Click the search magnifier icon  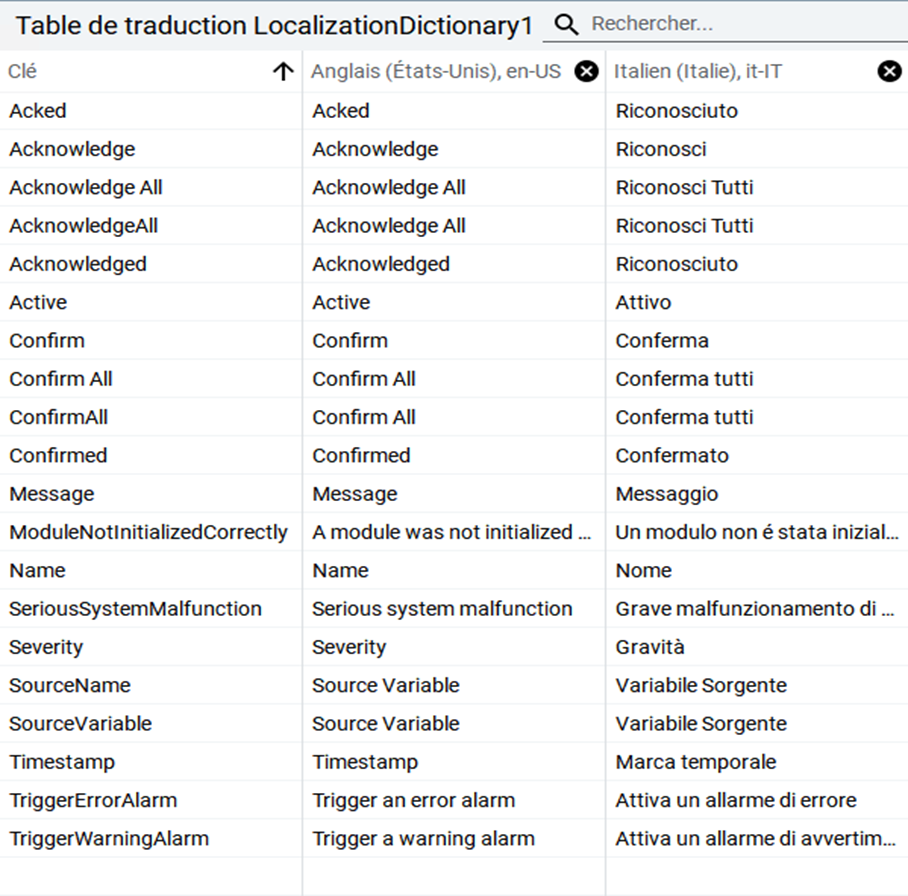566,25
